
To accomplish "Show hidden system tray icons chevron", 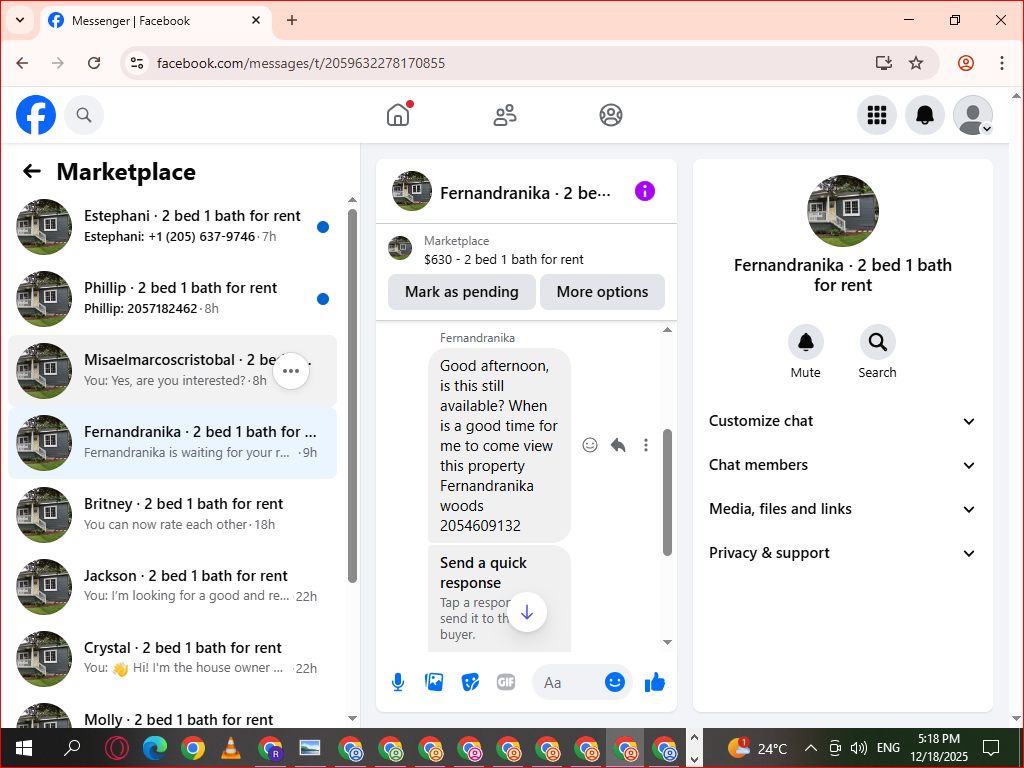I will [810, 748].
